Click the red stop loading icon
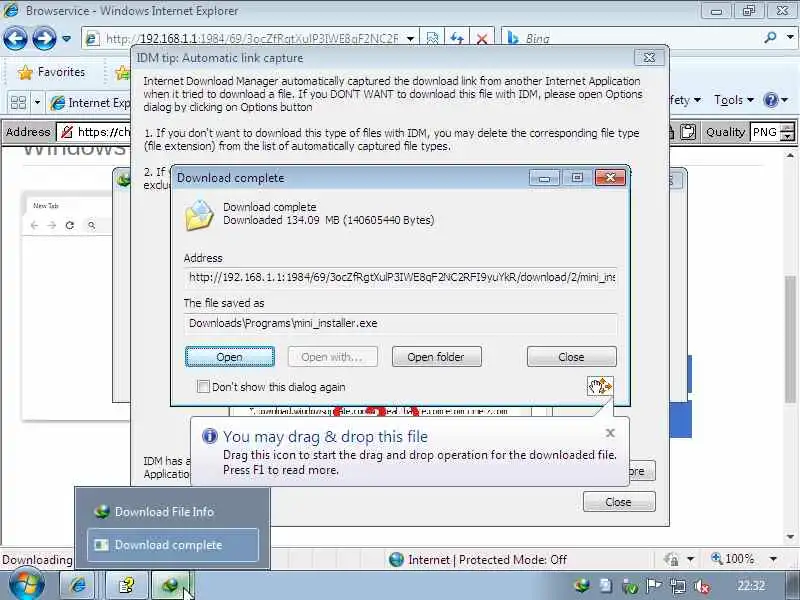 (x=482, y=39)
